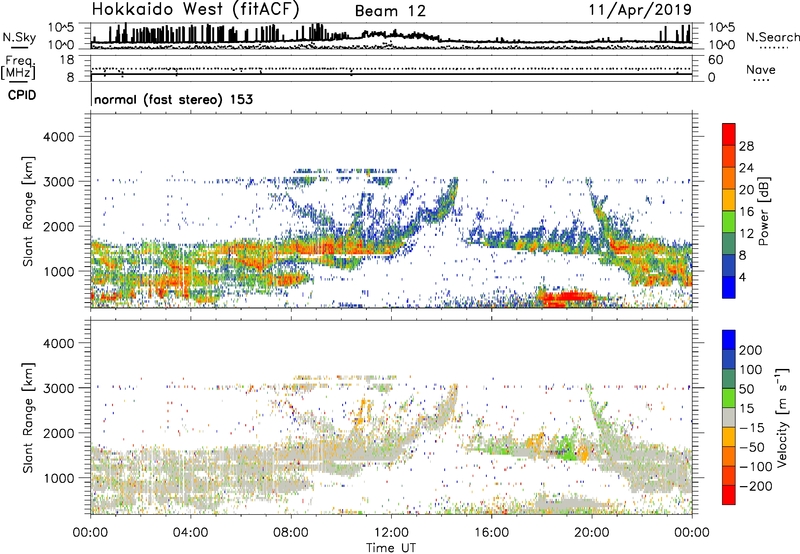The width and height of the screenshot is (800, 554).
Task: Click the blue swatch at the power colorbar bottom
Action: [x=729, y=287]
